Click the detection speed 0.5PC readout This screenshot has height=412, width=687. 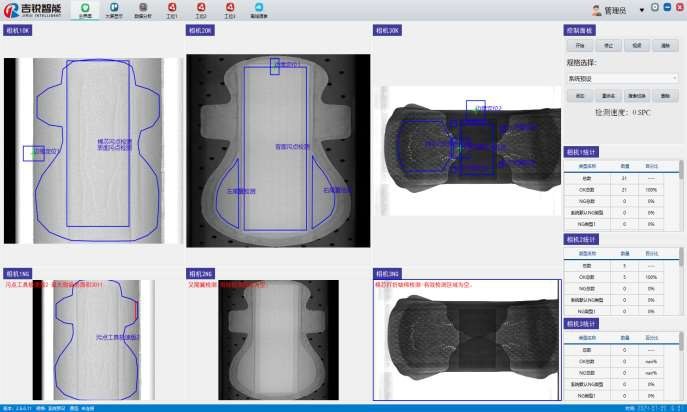point(623,113)
